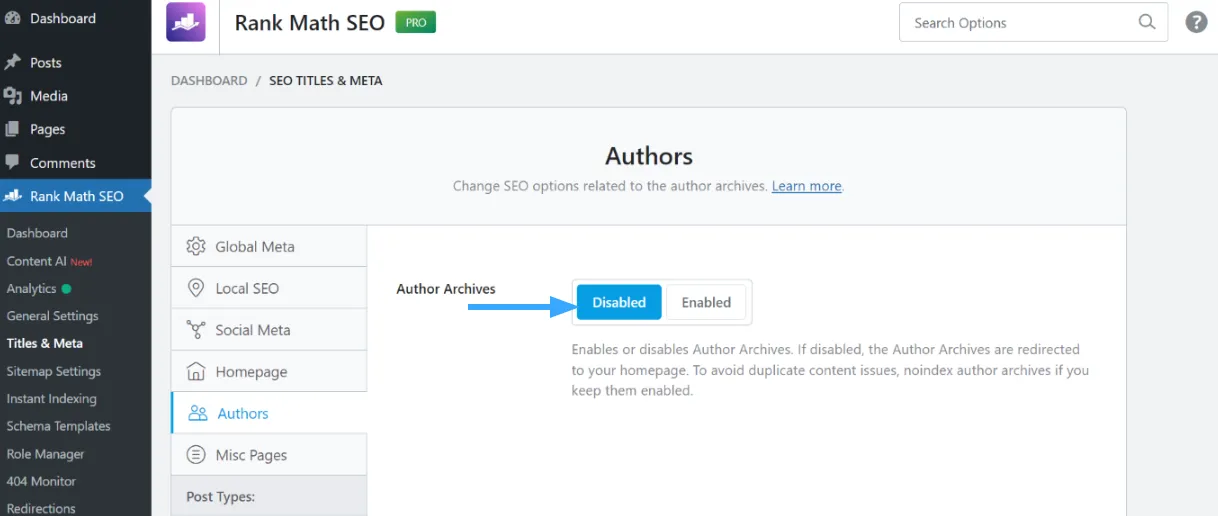Open 404 Monitor submenu item
1218x516 pixels.
41,481
